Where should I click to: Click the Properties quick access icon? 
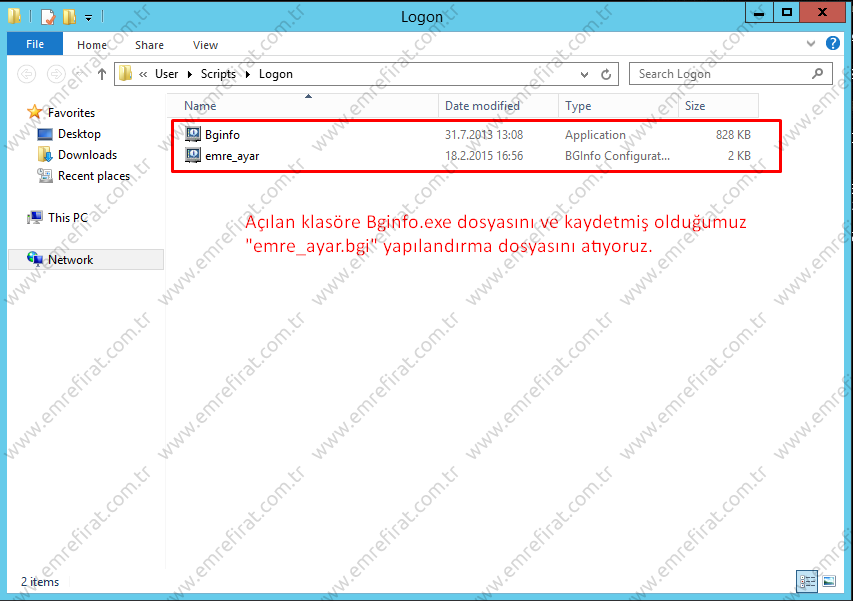click(x=47, y=17)
